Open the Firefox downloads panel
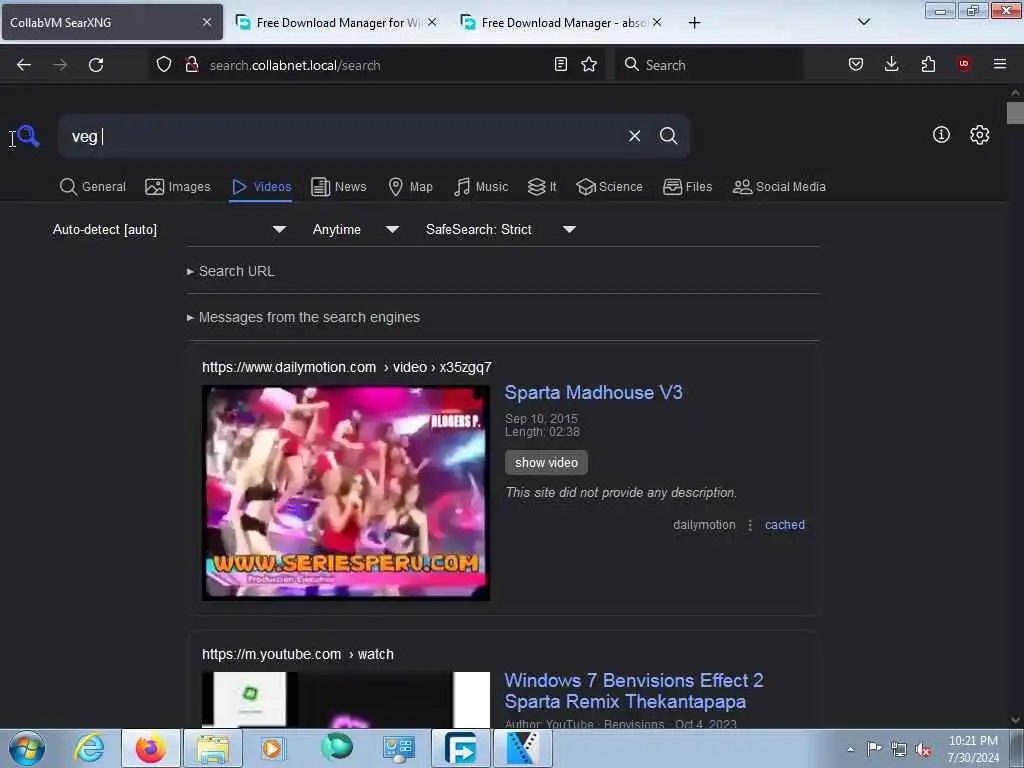 [x=891, y=64]
